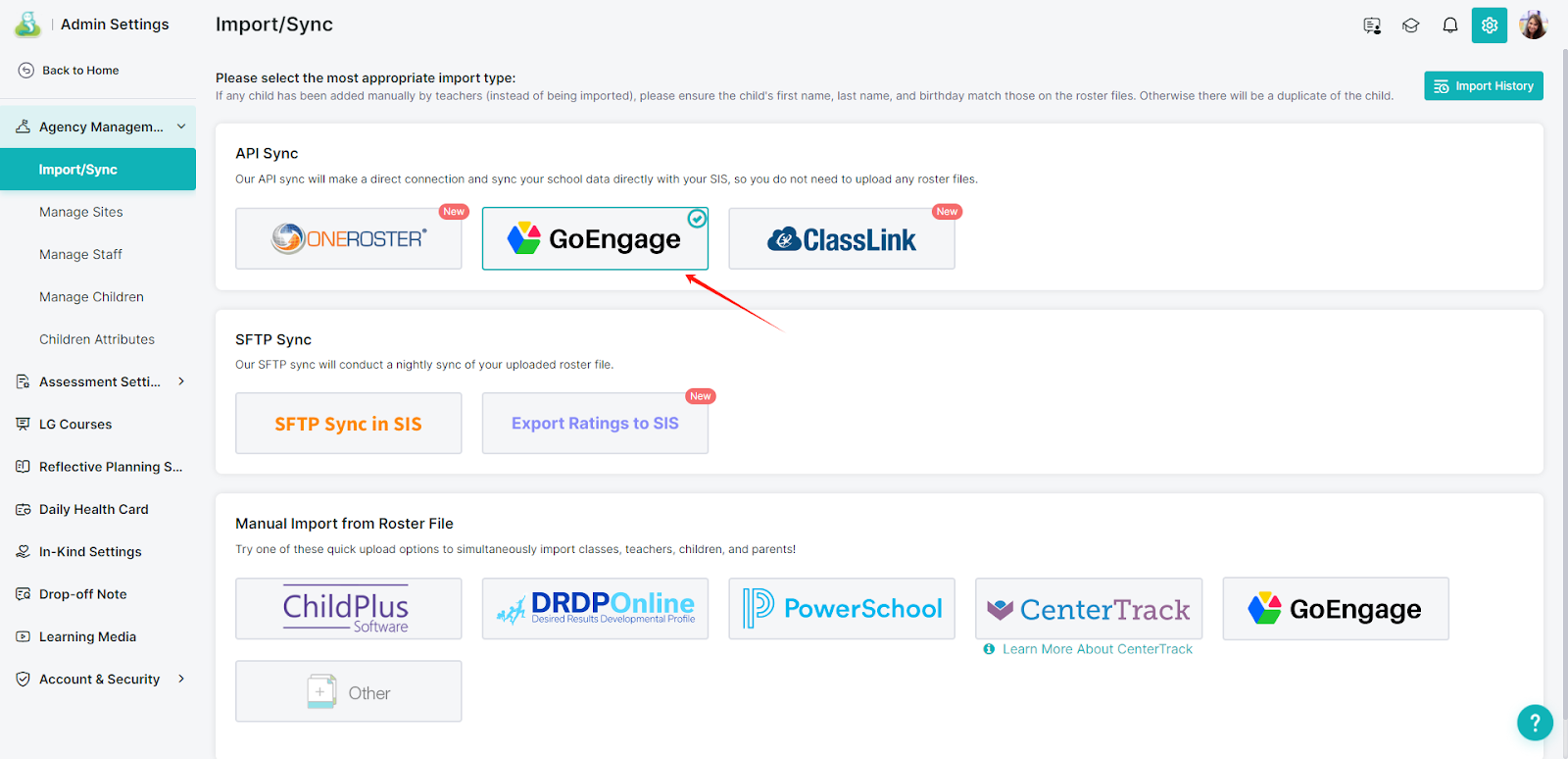Select ChildPlus Software manual import
The width and height of the screenshot is (1568, 759).
tap(349, 609)
